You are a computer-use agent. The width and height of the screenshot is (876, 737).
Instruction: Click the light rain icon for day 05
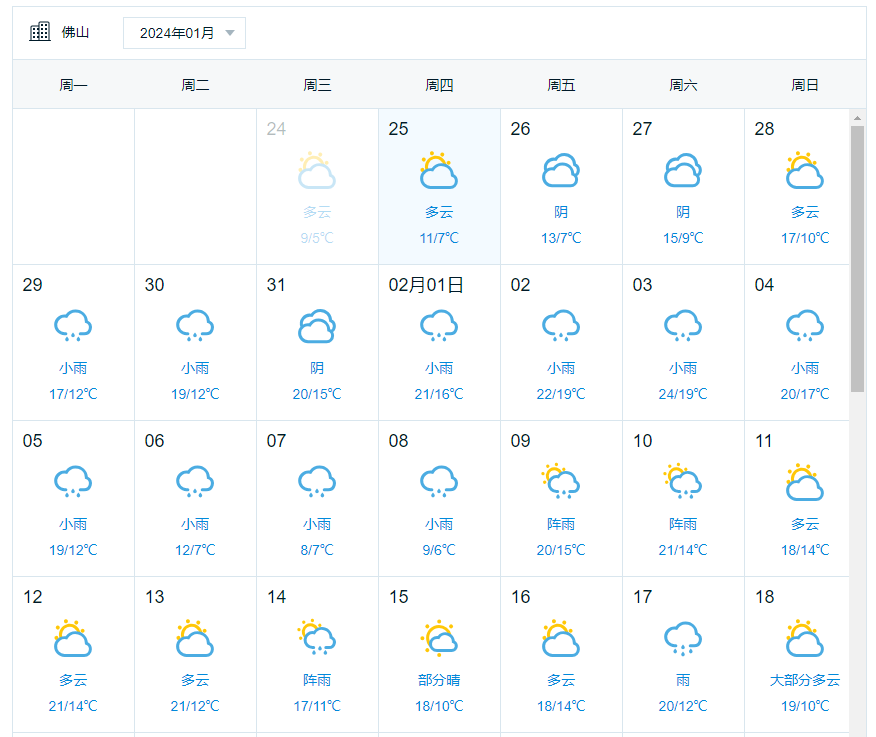point(73,481)
